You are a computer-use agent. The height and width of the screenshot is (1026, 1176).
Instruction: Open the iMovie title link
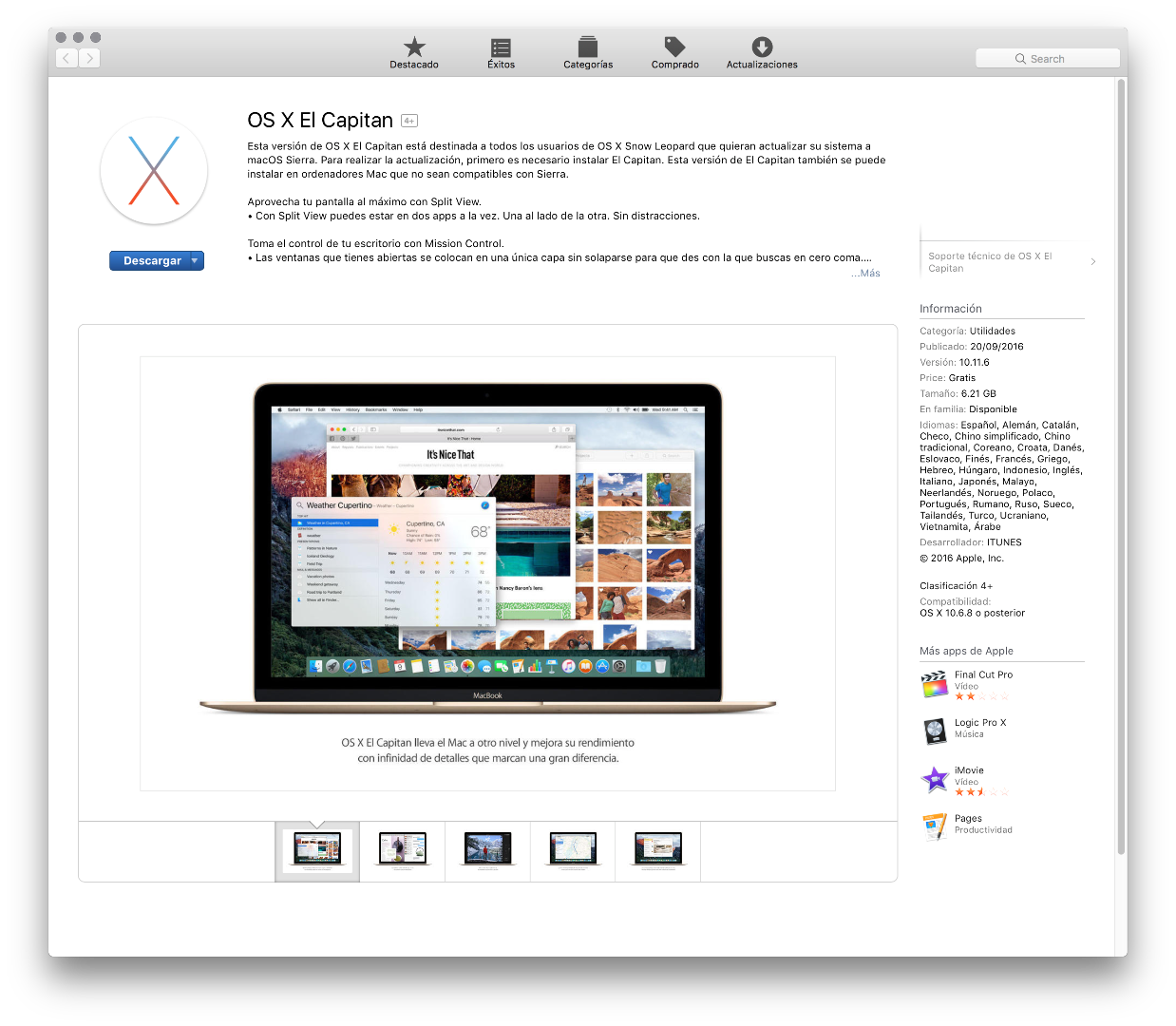[969, 770]
